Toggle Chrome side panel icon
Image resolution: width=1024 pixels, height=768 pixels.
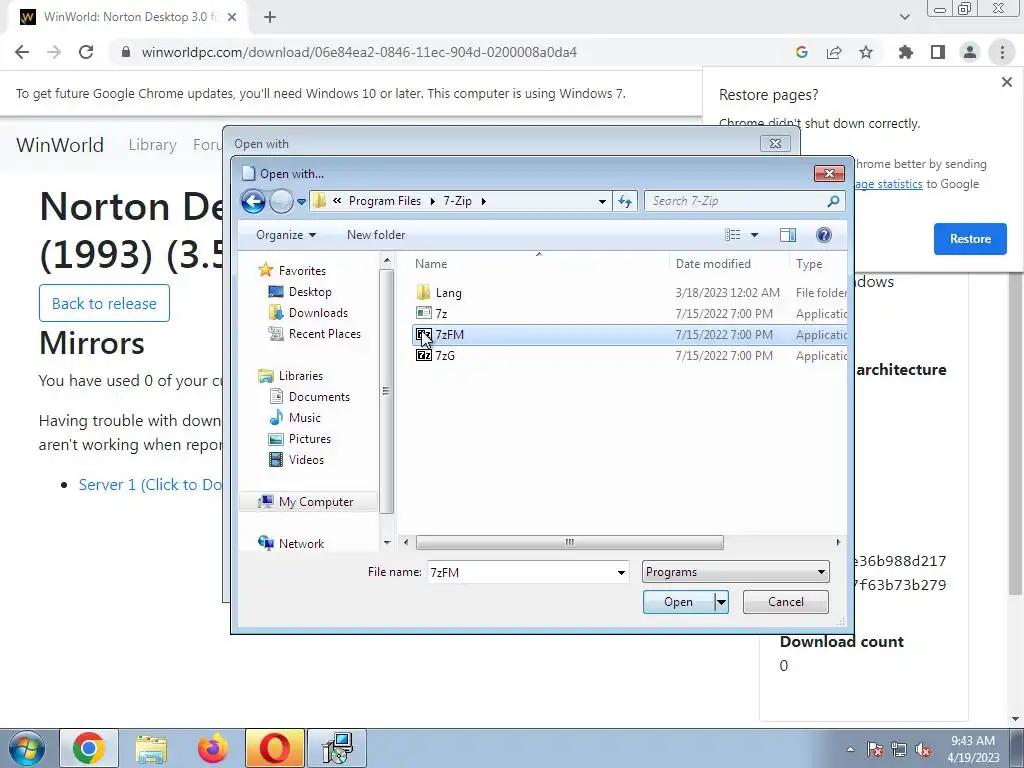(x=938, y=52)
